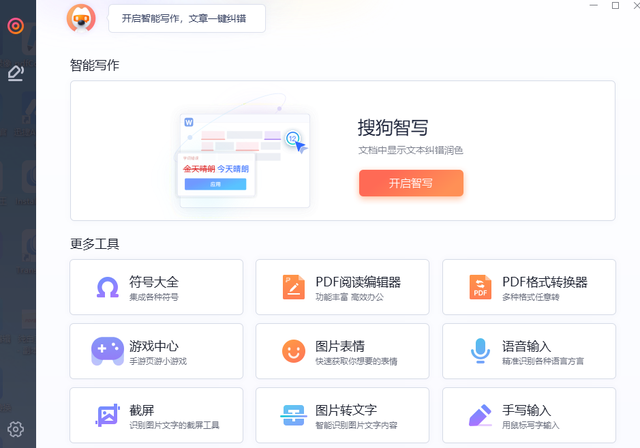The image size is (640, 448).
Task: Open the 游戏中心 tool title
Action: click(154, 346)
